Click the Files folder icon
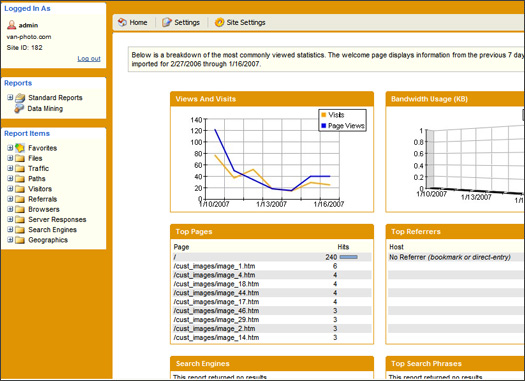The width and height of the screenshot is (525, 381). point(20,158)
